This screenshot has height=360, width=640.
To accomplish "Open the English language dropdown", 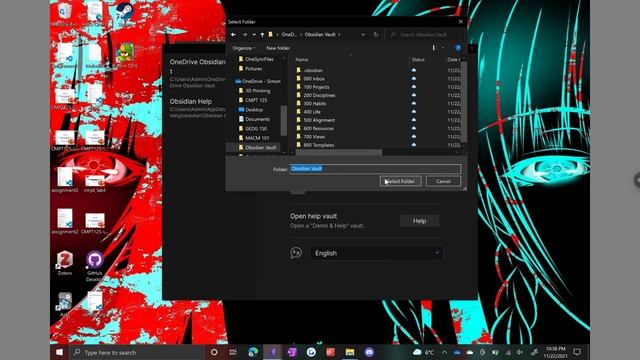I will pos(377,253).
